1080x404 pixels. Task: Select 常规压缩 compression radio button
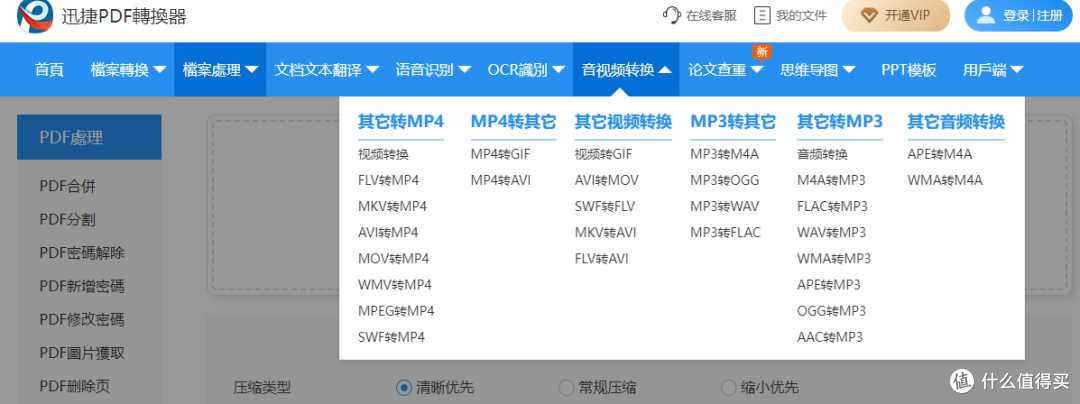565,387
